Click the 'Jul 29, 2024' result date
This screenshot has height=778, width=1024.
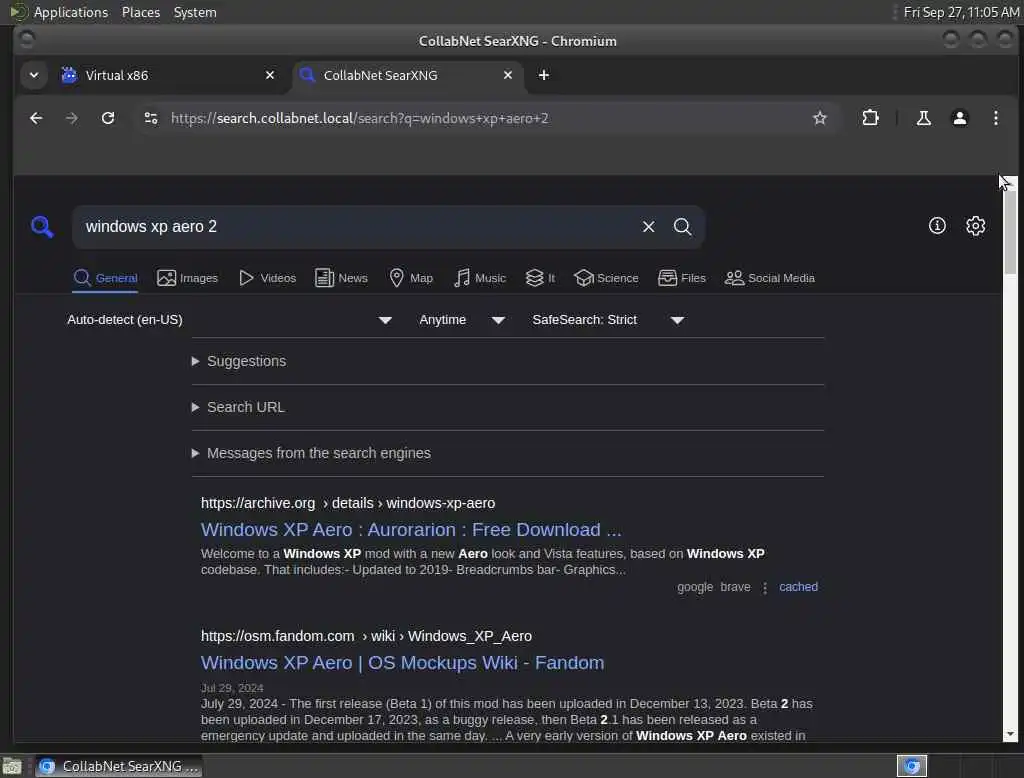point(232,689)
